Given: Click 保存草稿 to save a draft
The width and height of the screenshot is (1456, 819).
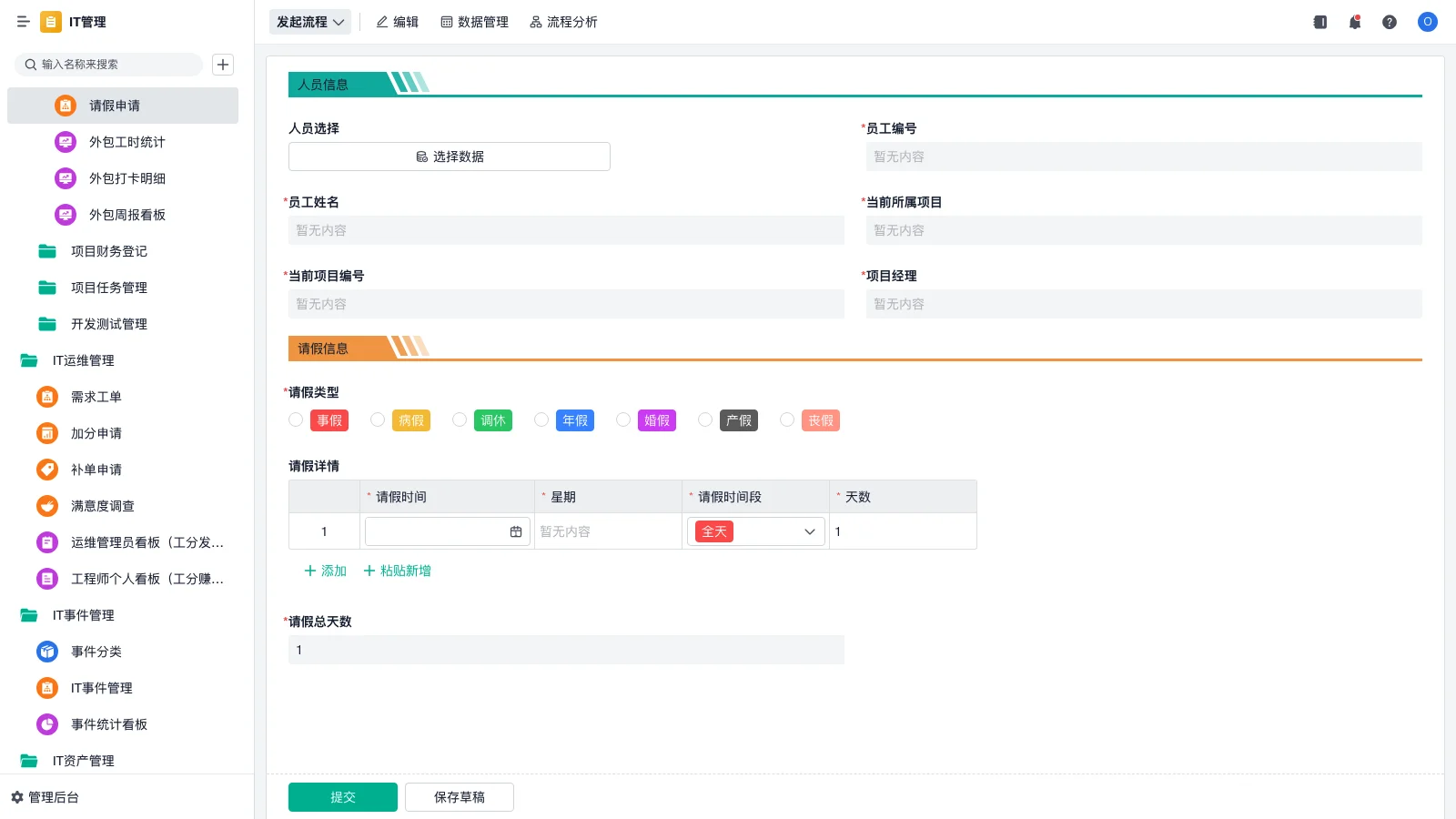Looking at the screenshot, I should pyautogui.click(x=459, y=796).
